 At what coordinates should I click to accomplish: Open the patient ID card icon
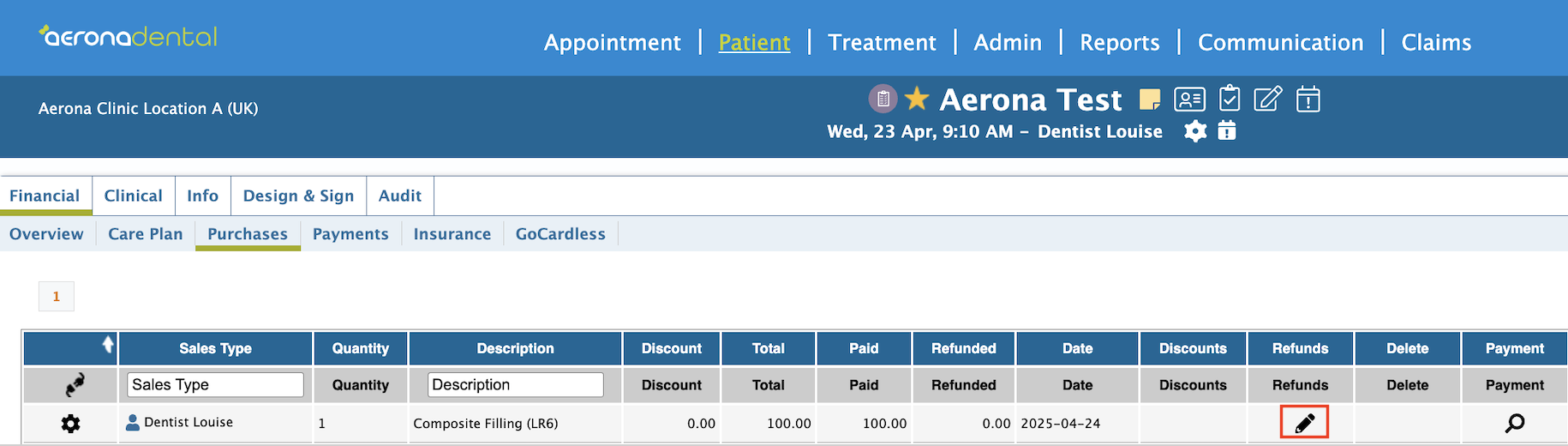[1189, 99]
